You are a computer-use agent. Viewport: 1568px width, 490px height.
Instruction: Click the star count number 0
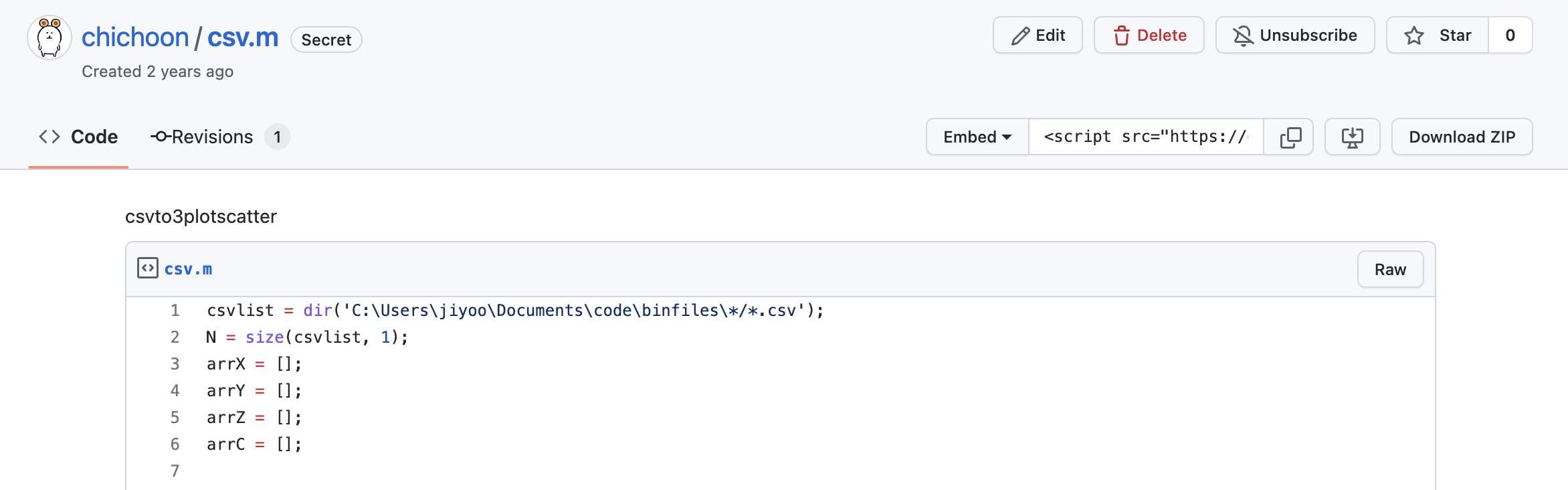pyautogui.click(x=1510, y=35)
